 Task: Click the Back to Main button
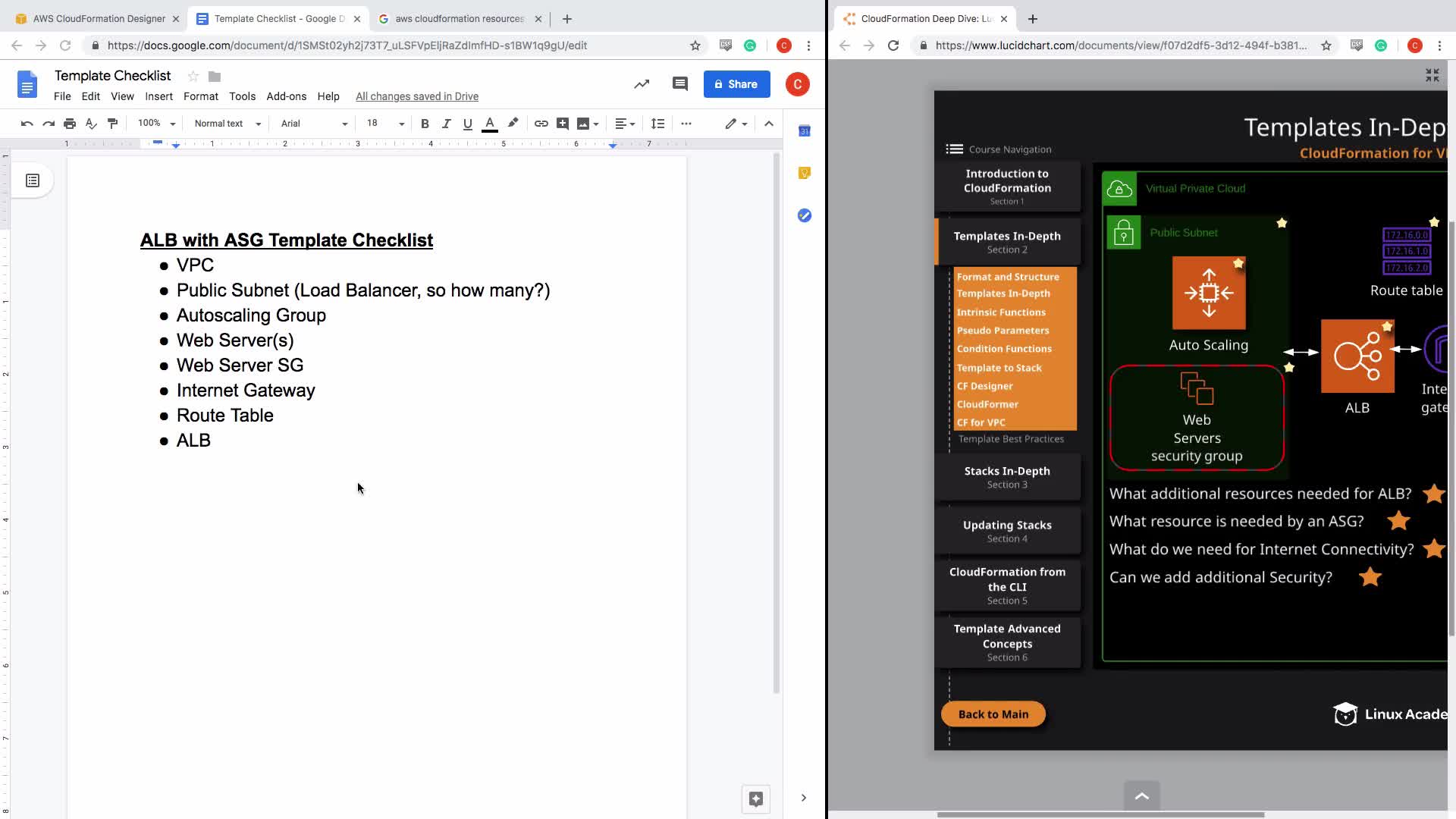click(993, 714)
